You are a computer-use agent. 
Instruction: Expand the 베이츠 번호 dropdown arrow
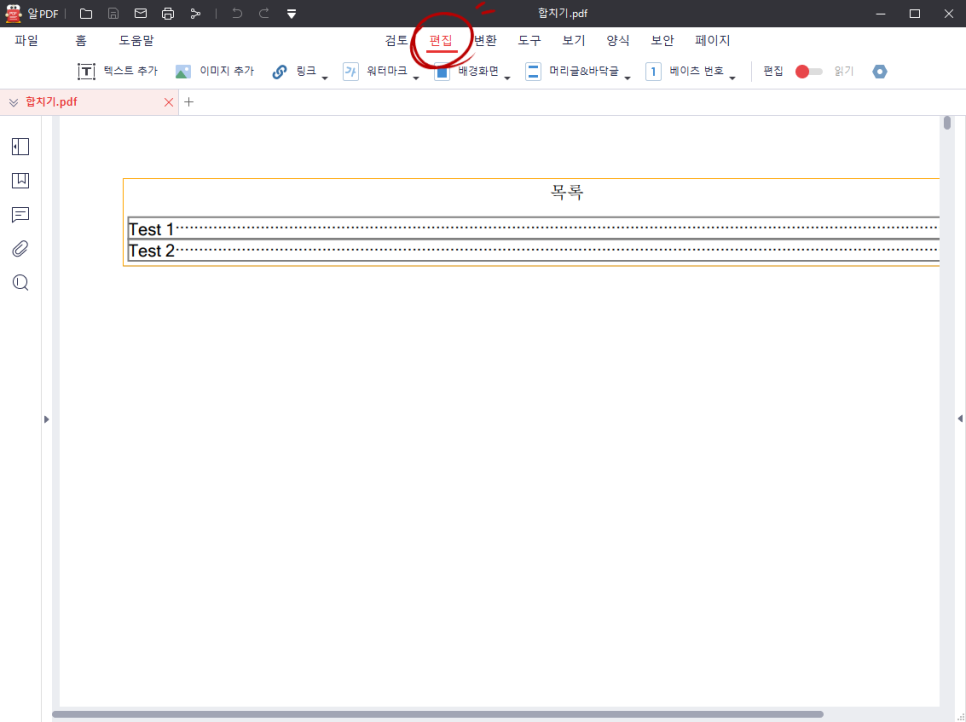coord(732,78)
